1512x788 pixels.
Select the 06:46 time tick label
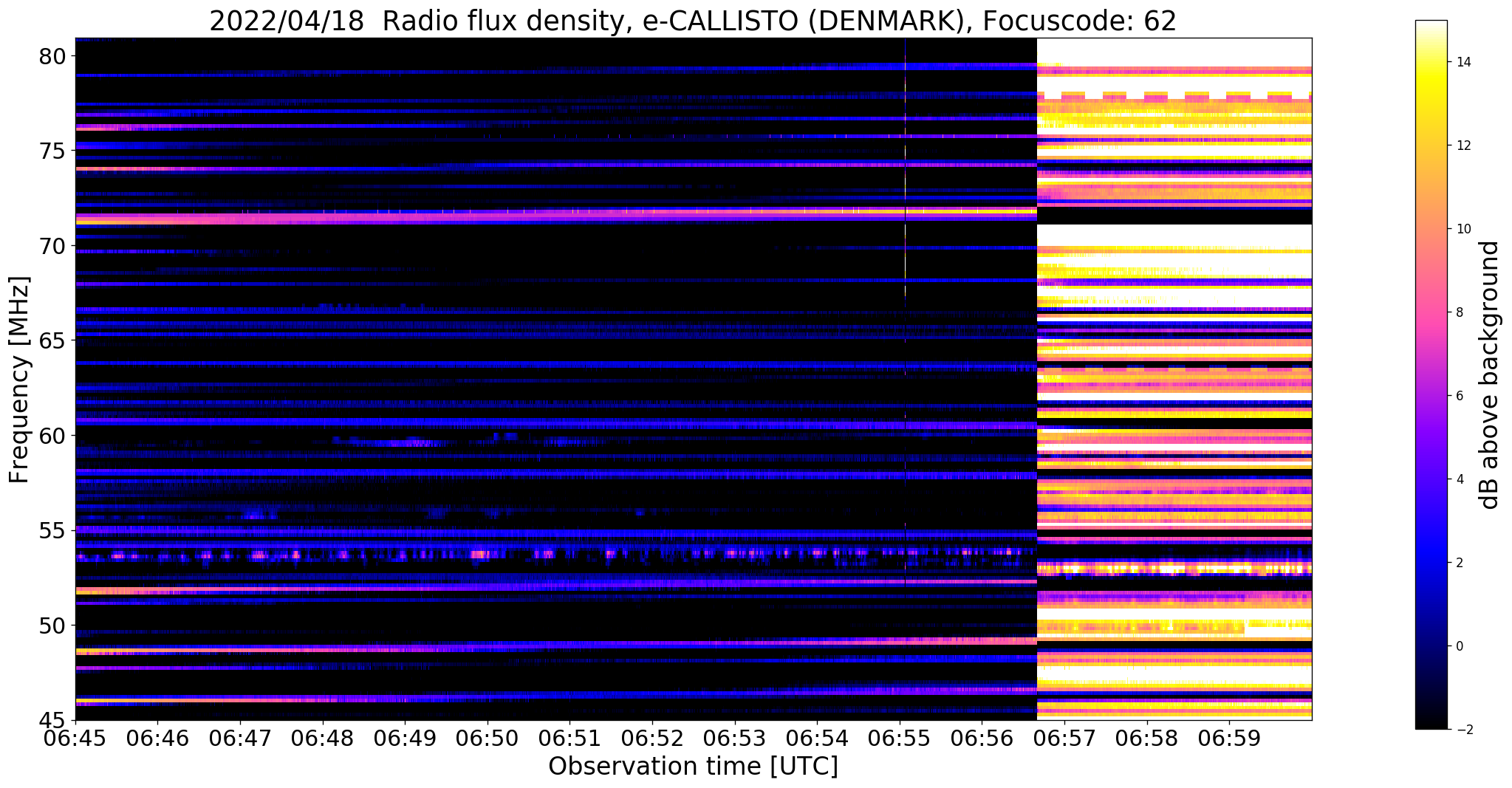(x=157, y=739)
